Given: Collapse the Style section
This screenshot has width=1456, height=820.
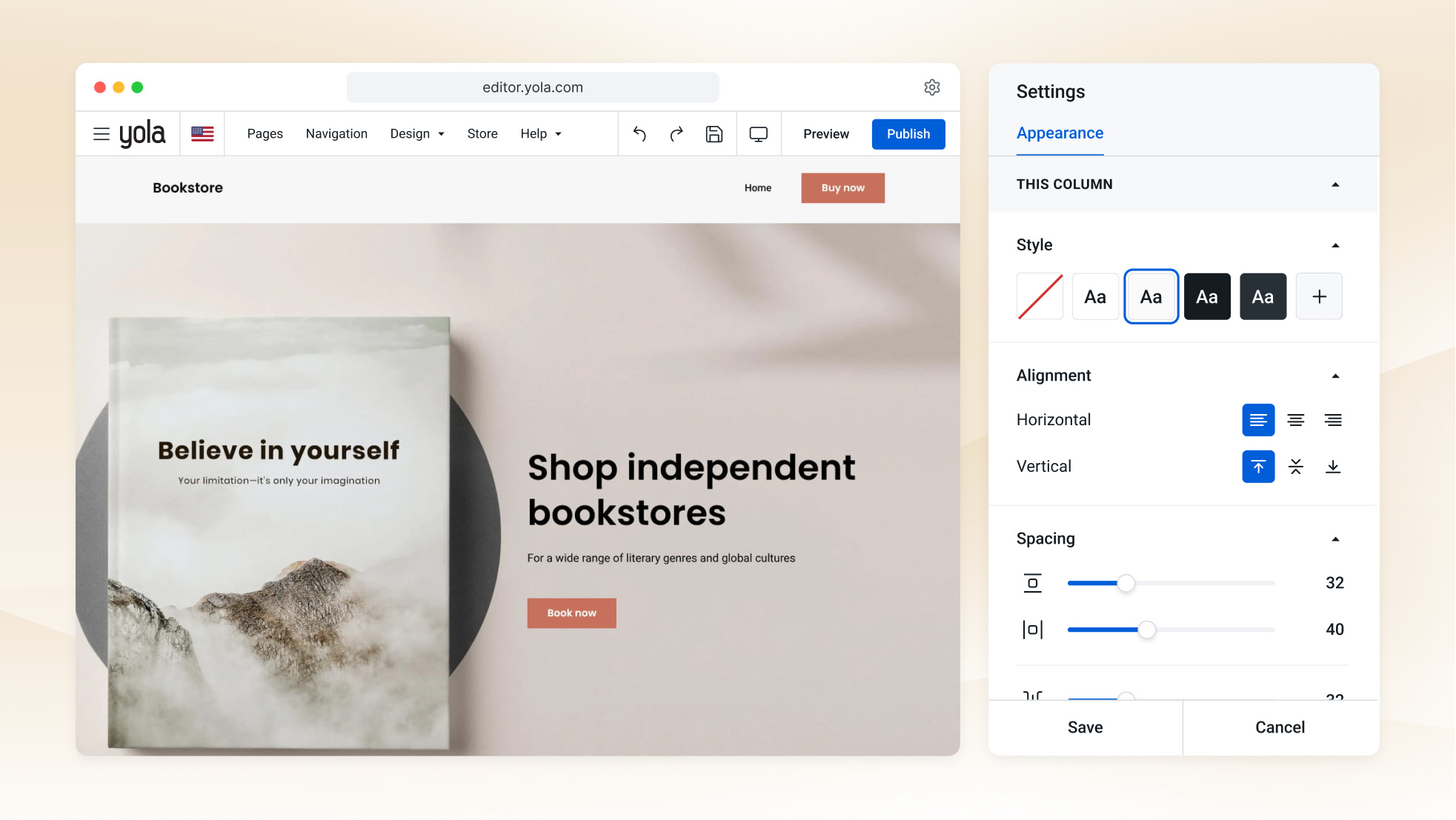Looking at the screenshot, I should click(1335, 245).
